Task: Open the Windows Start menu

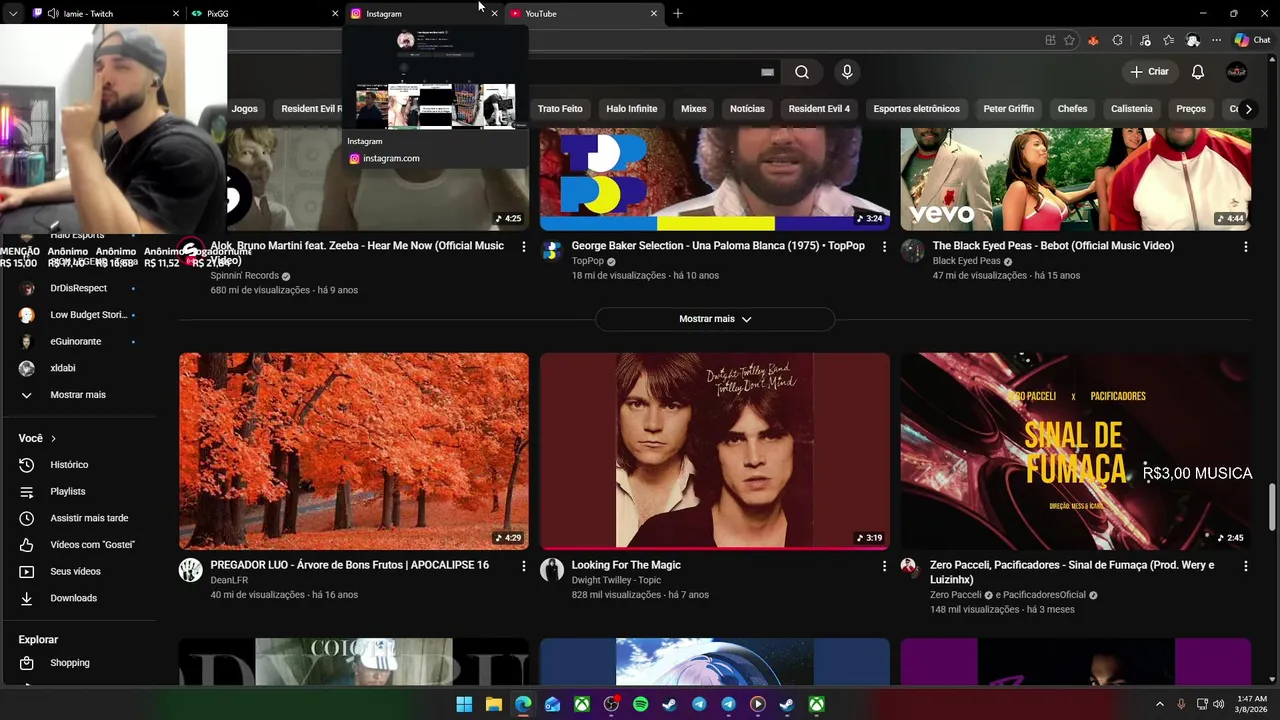Action: tap(464, 704)
